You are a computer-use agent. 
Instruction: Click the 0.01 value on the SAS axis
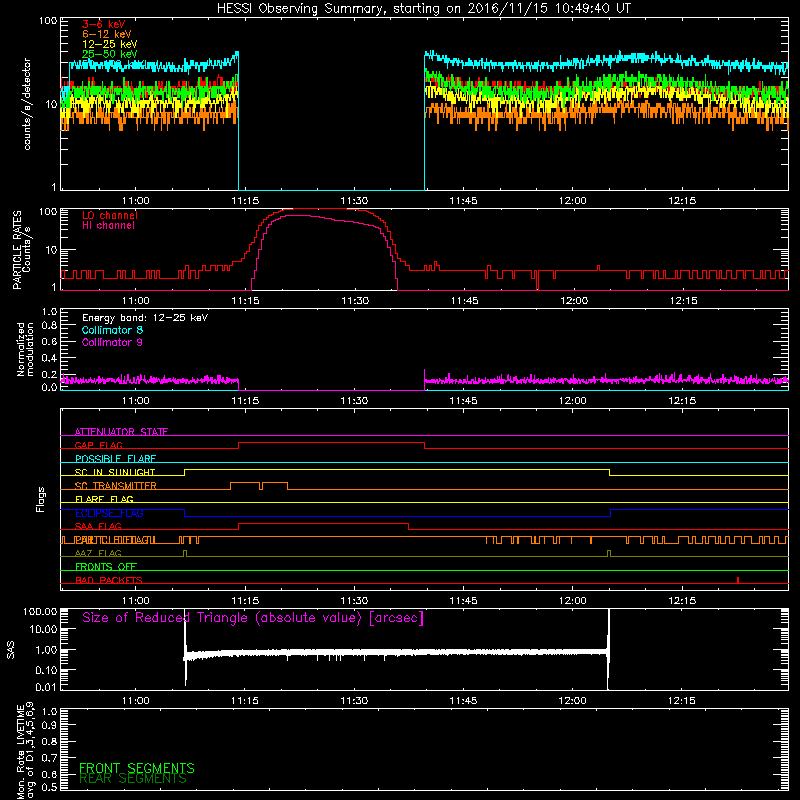(46, 687)
